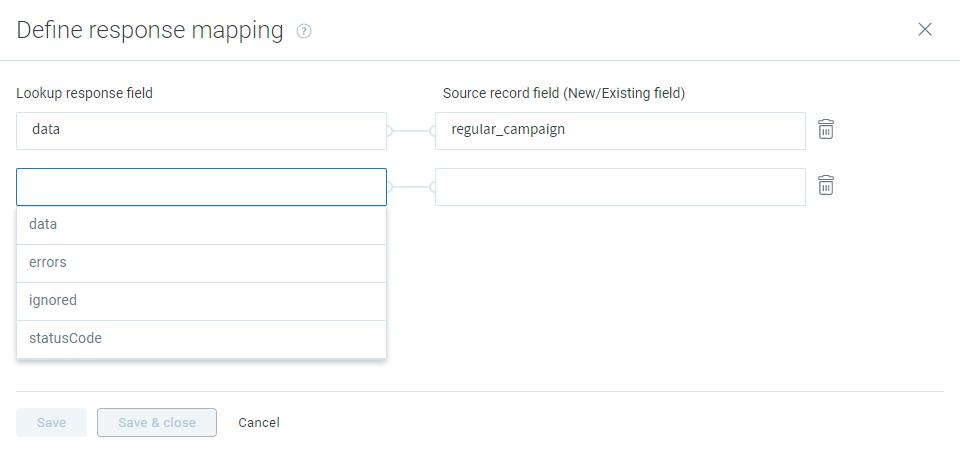Cancel the response mapping changes

point(259,423)
